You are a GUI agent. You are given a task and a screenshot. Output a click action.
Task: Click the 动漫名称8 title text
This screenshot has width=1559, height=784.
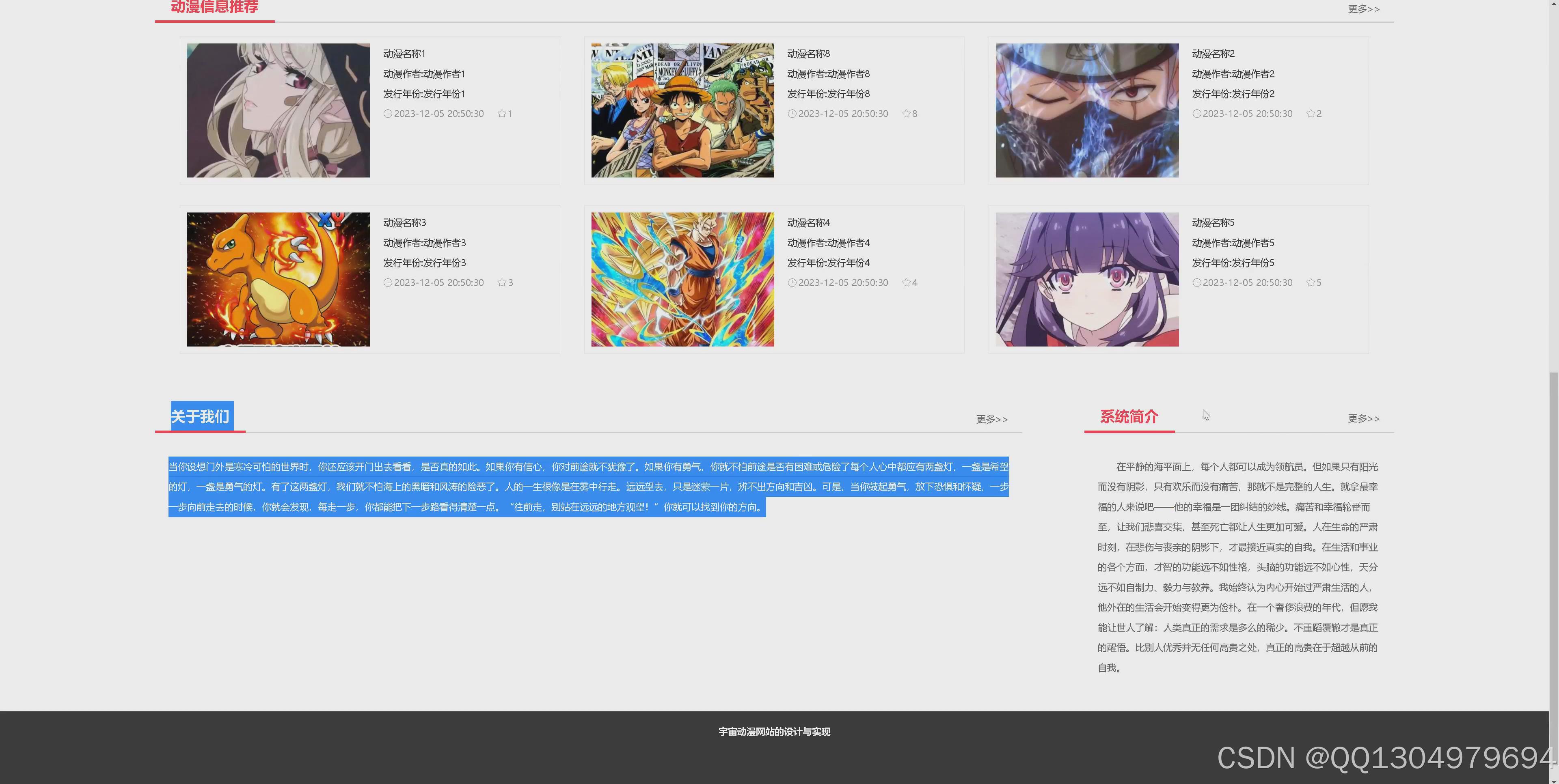click(x=808, y=54)
